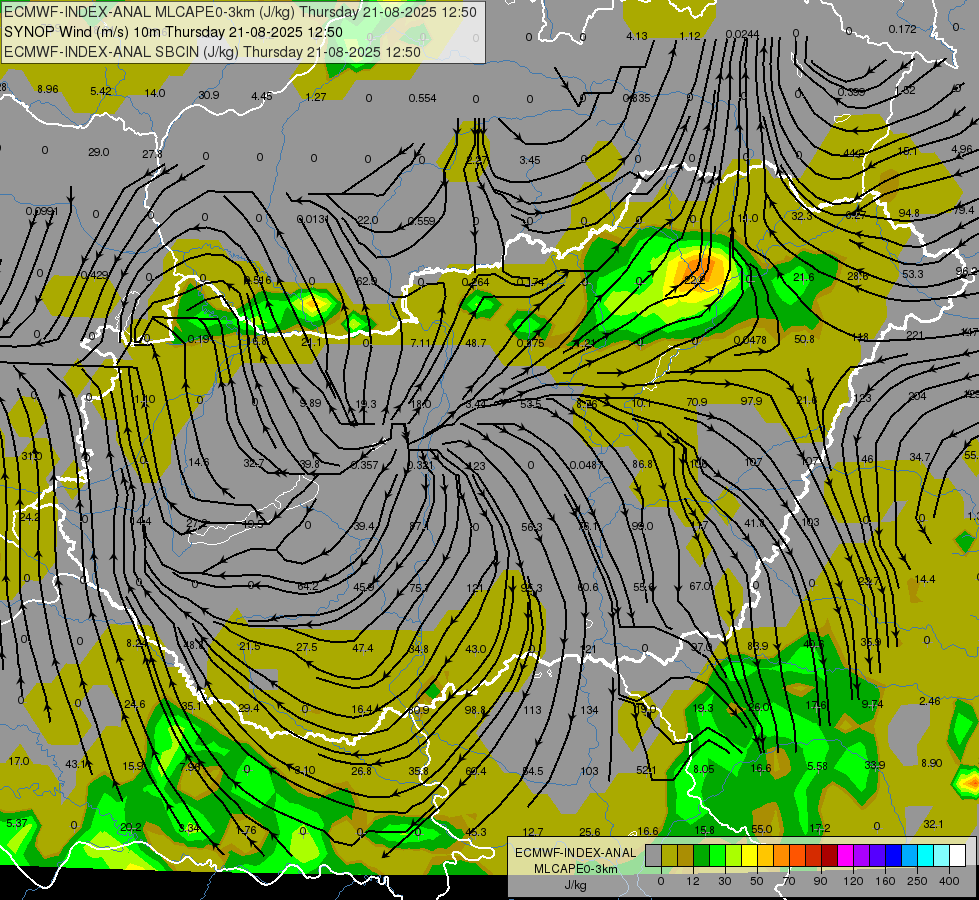This screenshot has width=979, height=900.
Task: Click the legend tick label 400
Action: click(949, 881)
